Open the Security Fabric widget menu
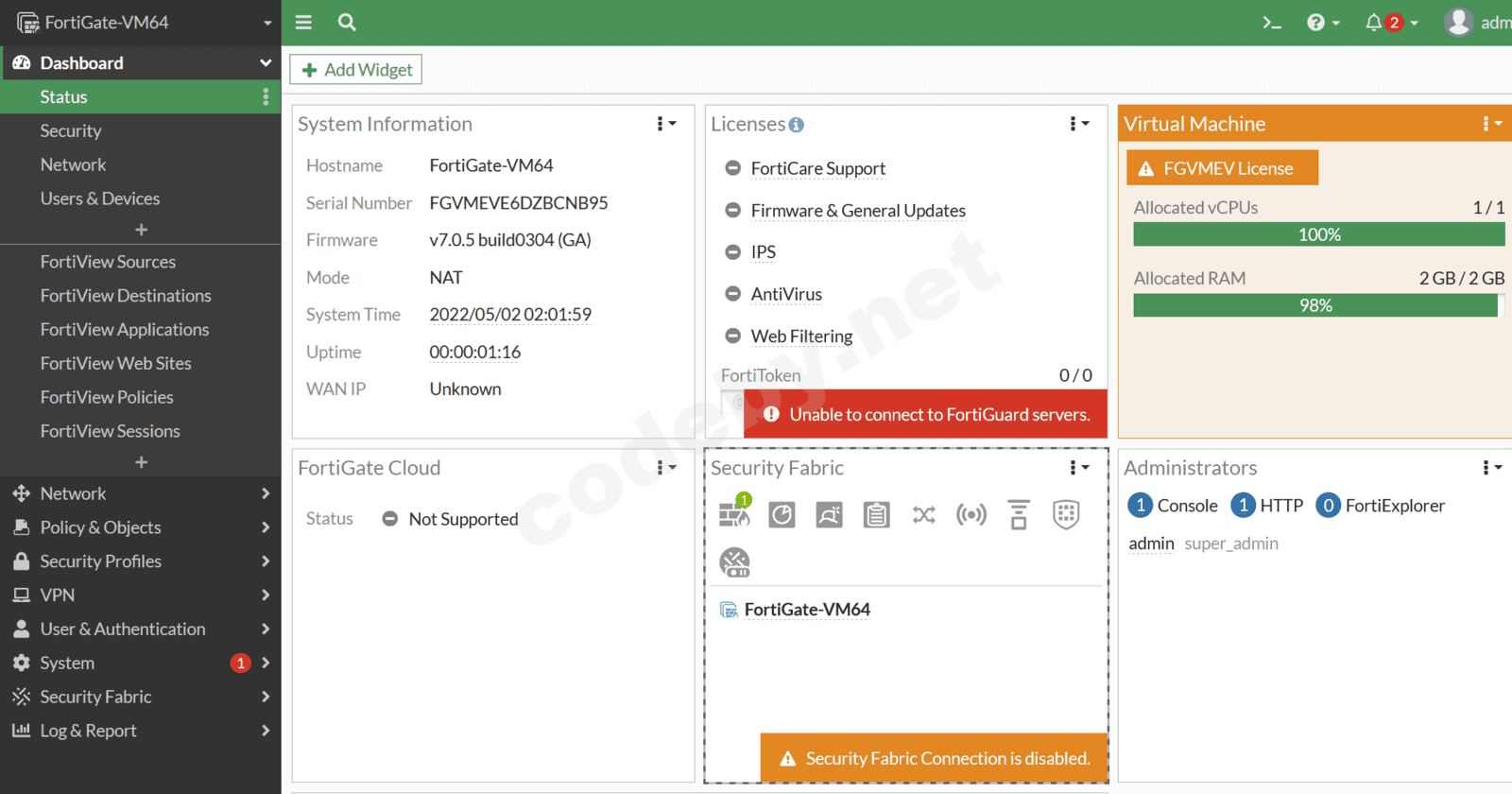Screen dimensions: 1512x794 [1078, 468]
